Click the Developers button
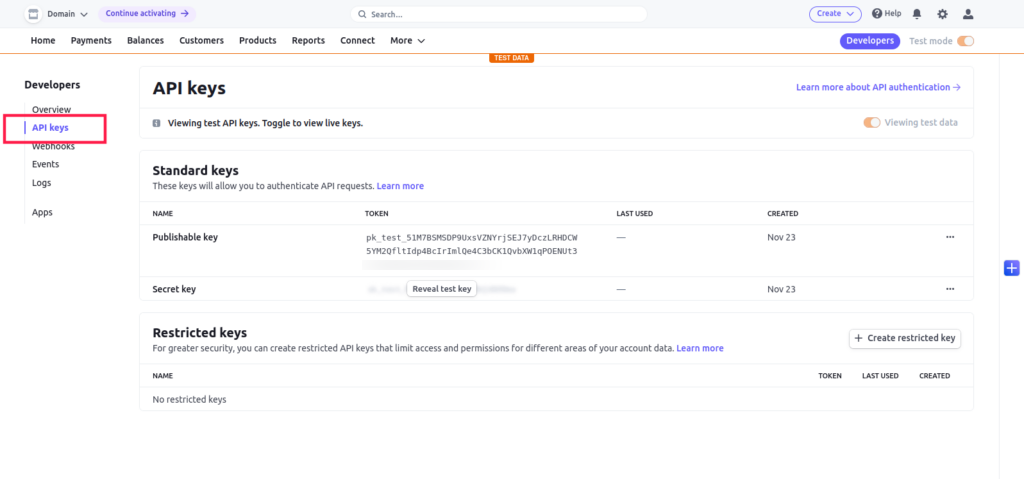This screenshot has width=1024, height=479. coord(870,41)
